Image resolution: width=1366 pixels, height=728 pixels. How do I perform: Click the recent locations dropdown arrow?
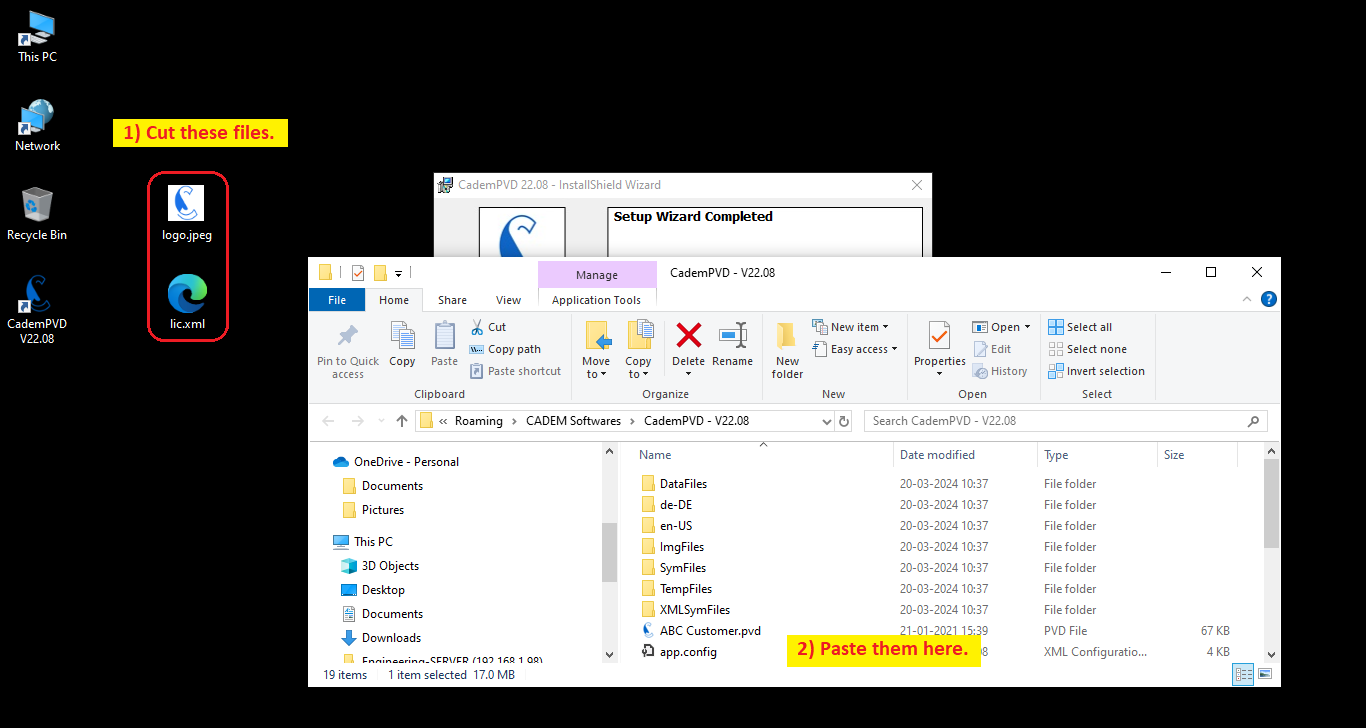379,421
